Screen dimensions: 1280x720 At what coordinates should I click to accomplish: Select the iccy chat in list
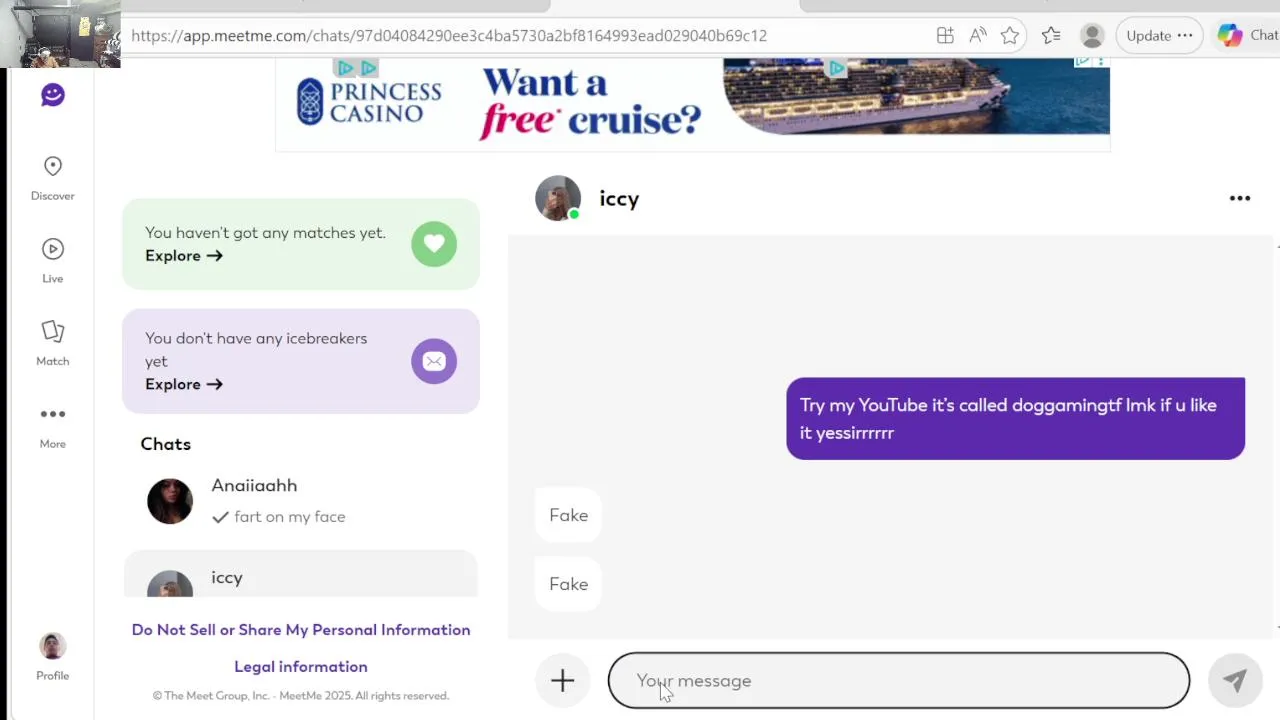pyautogui.click(x=300, y=574)
